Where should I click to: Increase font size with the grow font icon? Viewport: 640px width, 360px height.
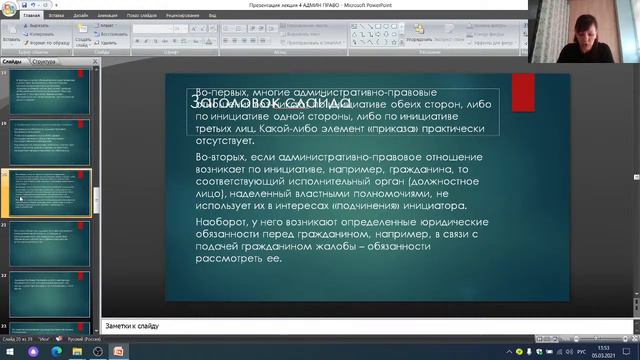pos(194,29)
